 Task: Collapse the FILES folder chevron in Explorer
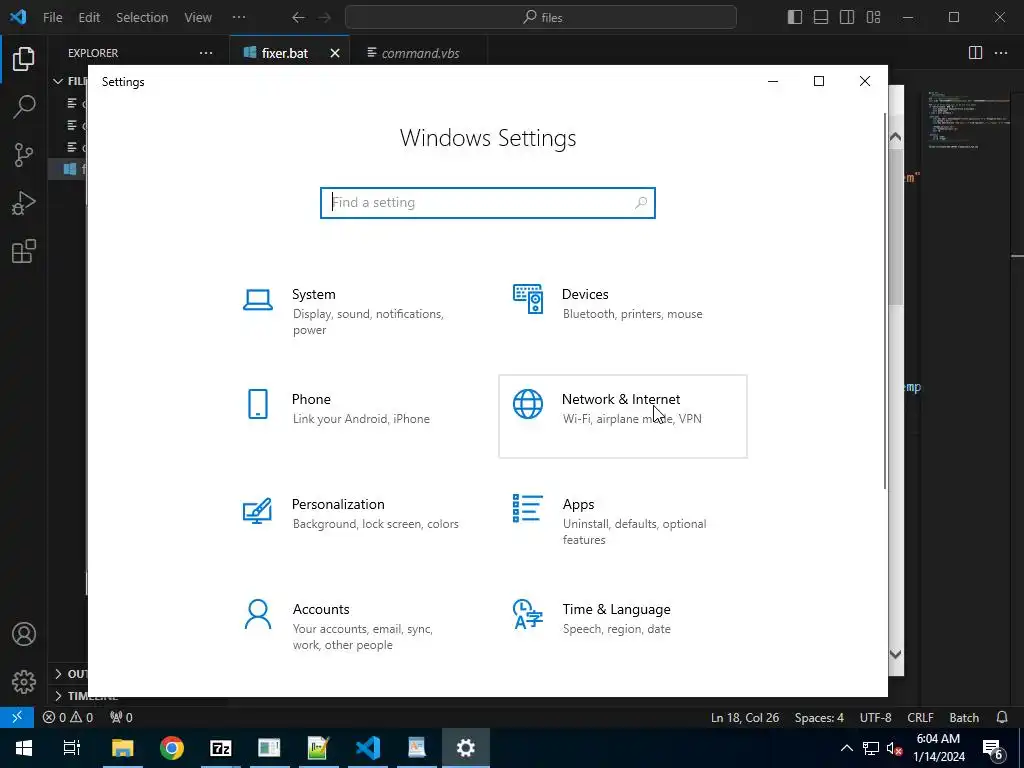click(58, 81)
